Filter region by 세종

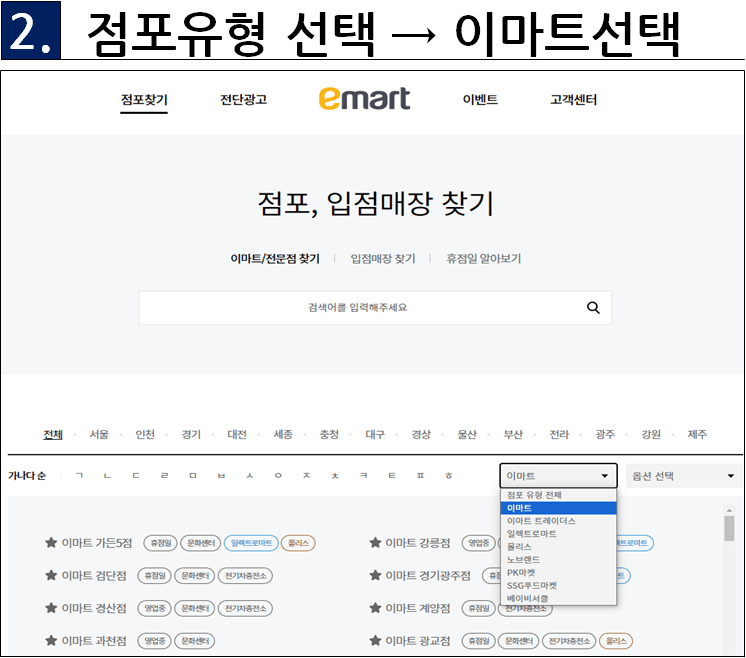[283, 434]
